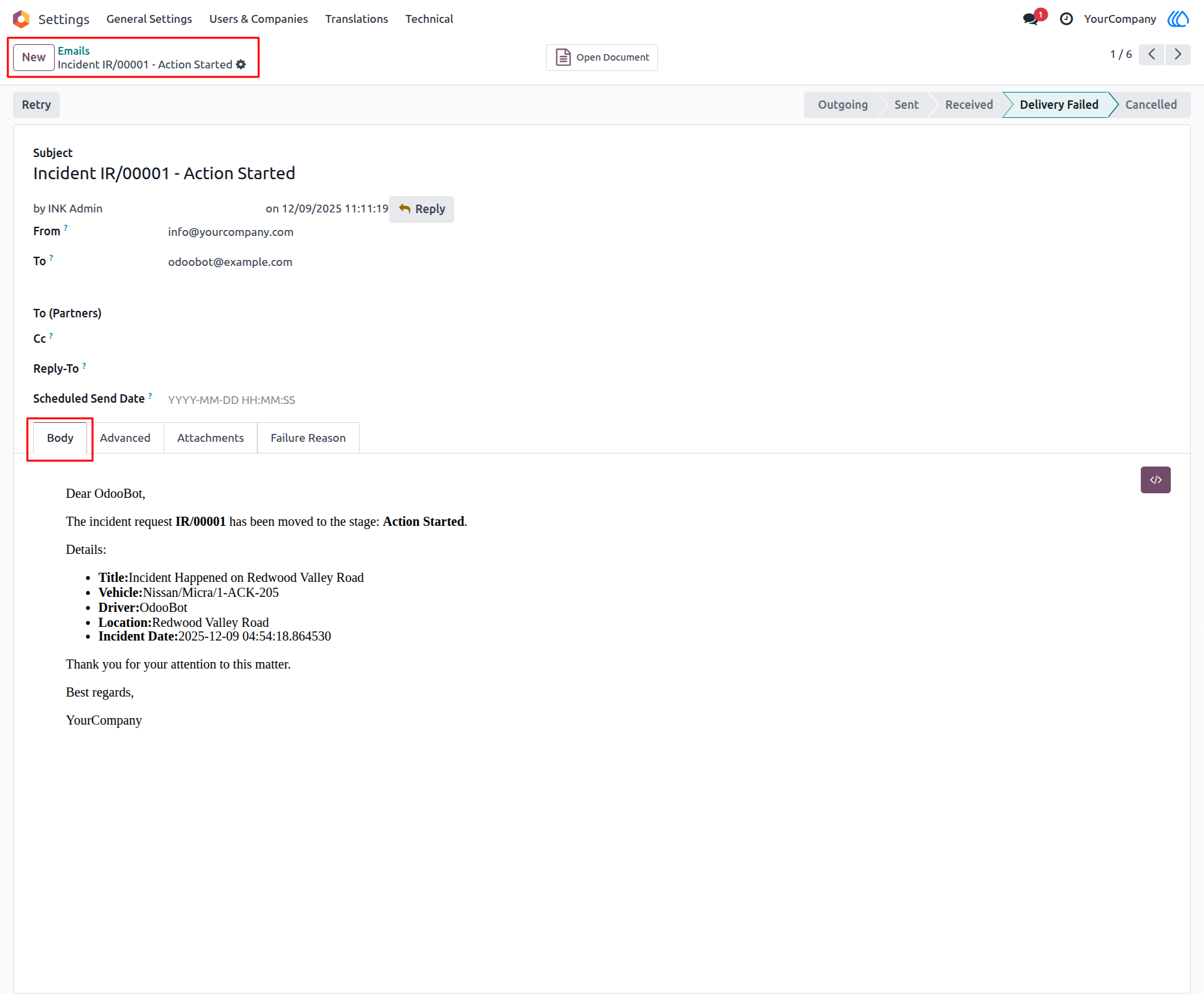The image size is (1204, 995).
Task: Click the From field help question mark
Action: tap(66, 227)
